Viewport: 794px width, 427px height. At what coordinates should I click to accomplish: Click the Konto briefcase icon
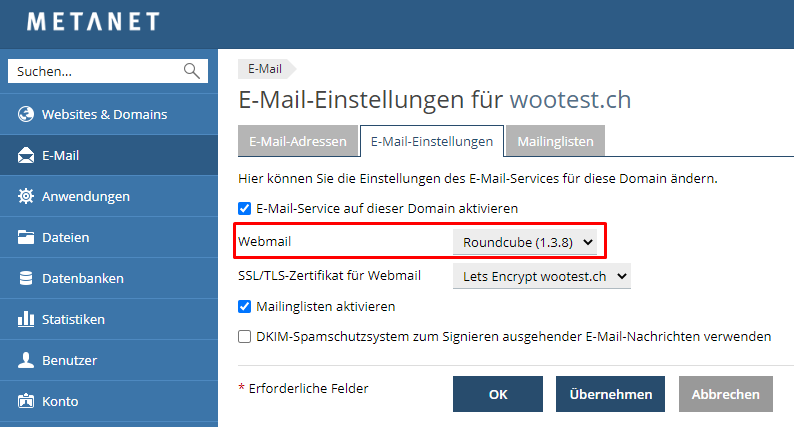[x=26, y=401]
